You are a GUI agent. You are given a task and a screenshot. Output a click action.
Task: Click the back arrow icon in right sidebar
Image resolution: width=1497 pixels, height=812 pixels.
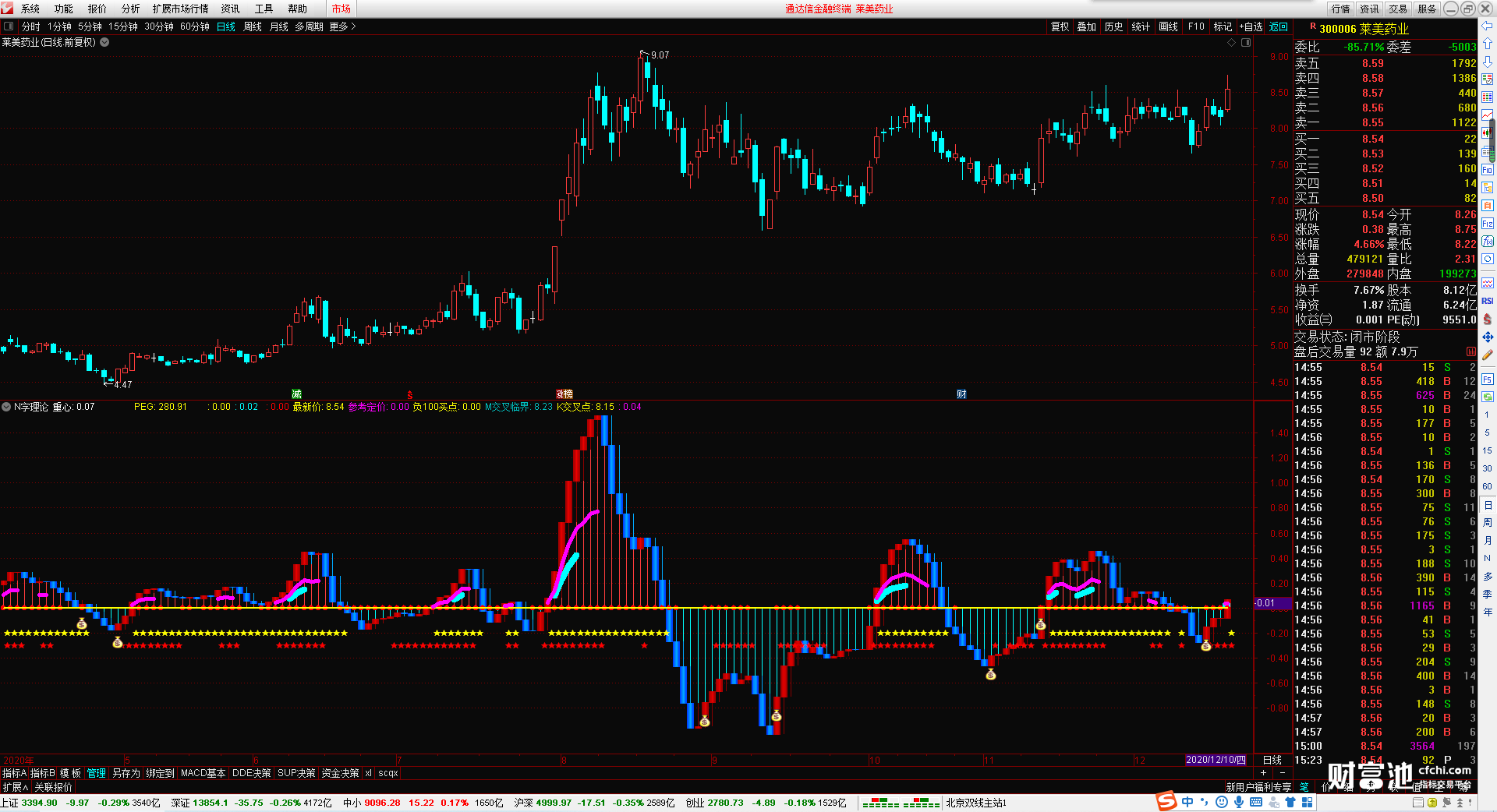pyautogui.click(x=1488, y=26)
